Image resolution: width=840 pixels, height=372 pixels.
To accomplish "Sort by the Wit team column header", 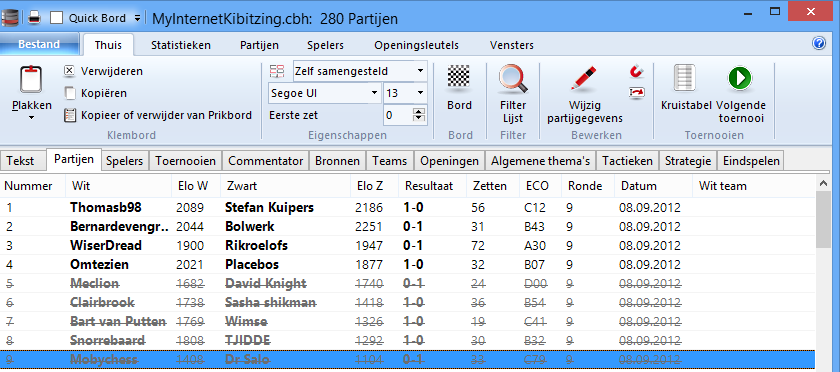I will click(754, 187).
